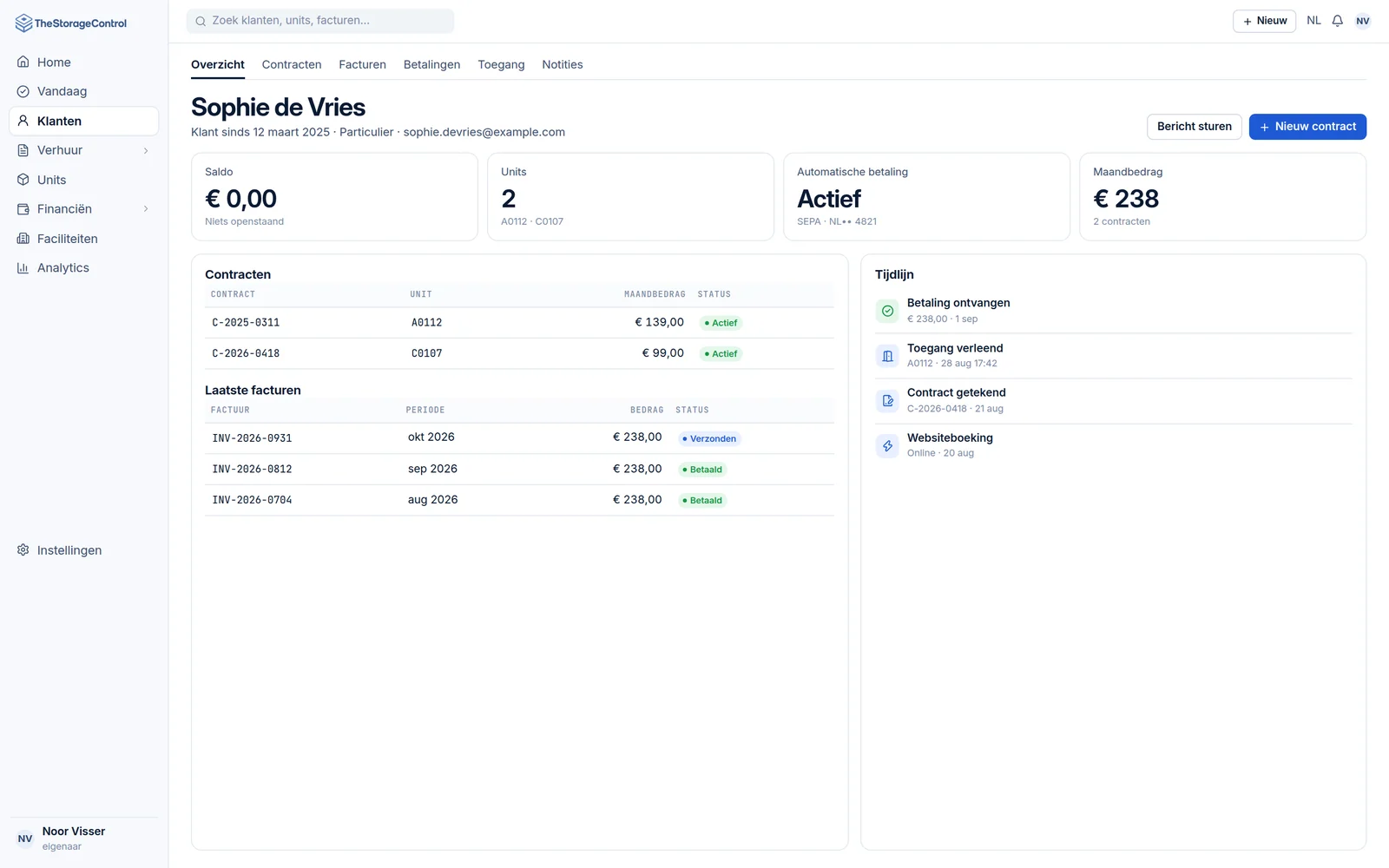Switch to the Contracten tab
1389x868 pixels.
pyautogui.click(x=292, y=64)
